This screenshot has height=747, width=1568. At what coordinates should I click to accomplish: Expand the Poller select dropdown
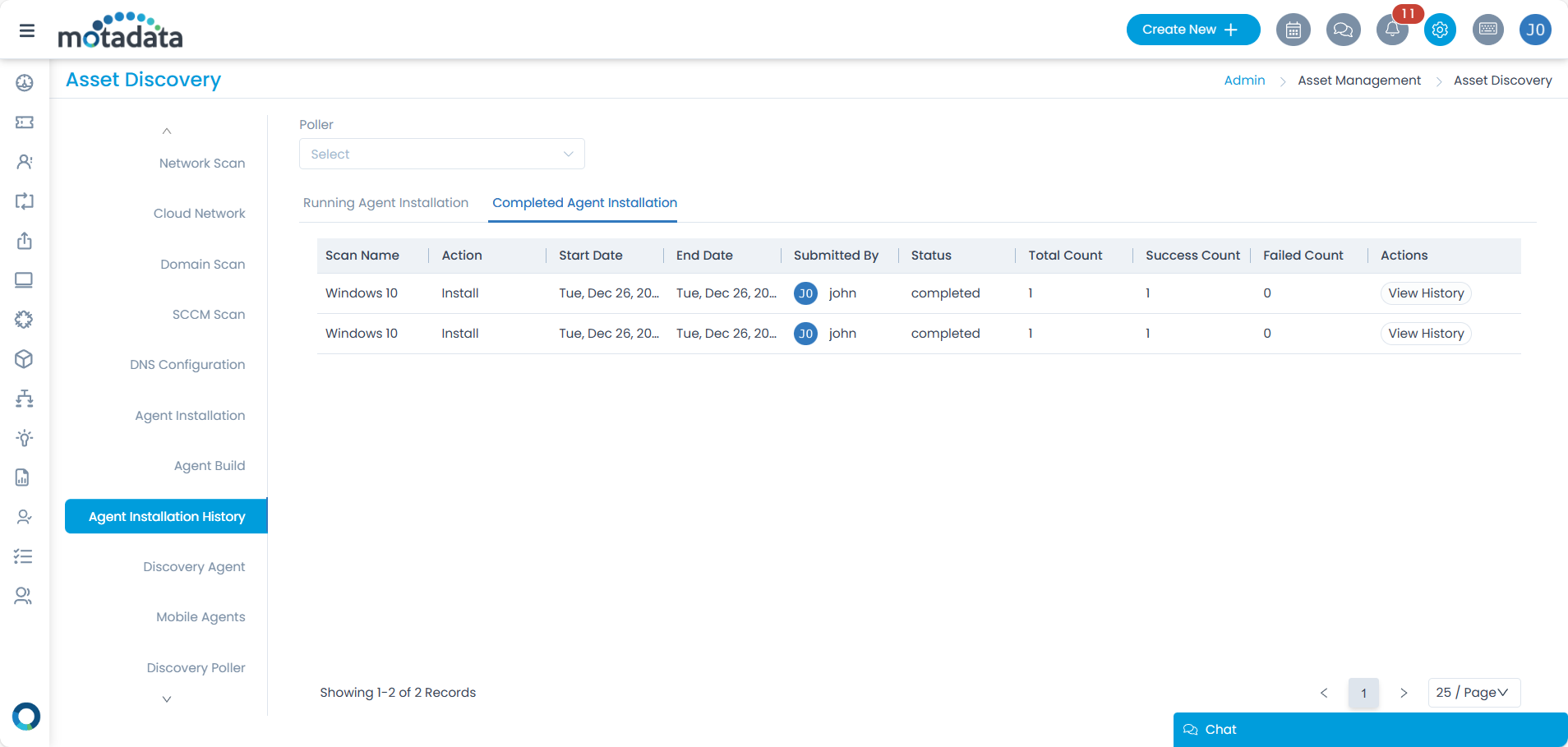(441, 154)
